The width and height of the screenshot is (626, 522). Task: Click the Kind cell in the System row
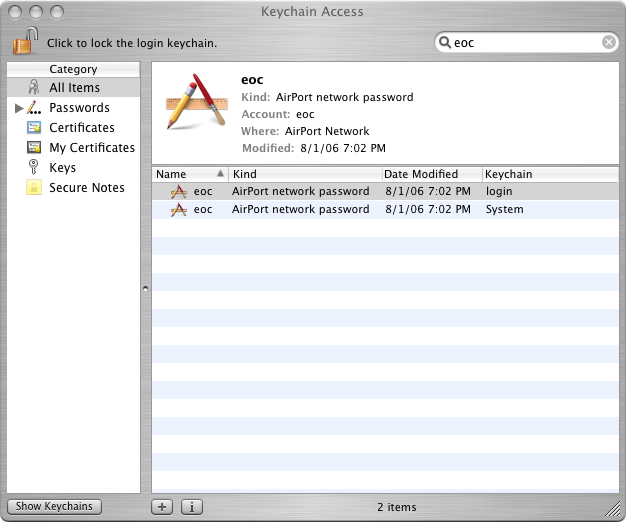point(301,210)
